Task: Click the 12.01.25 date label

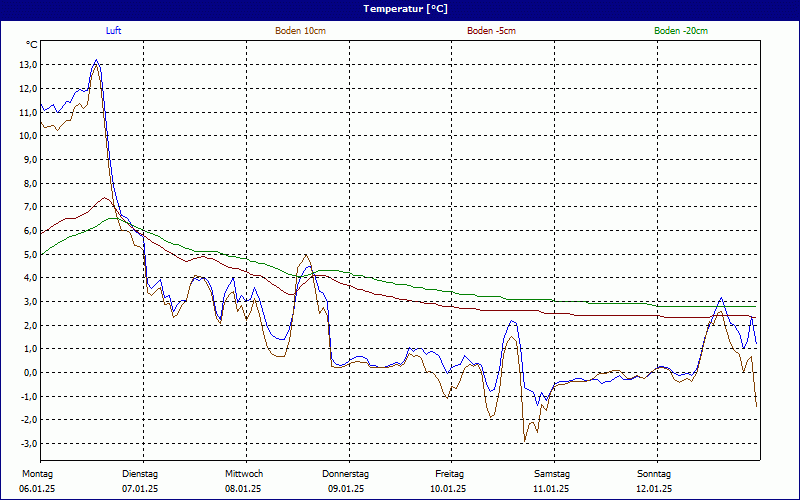Action: 654,489
